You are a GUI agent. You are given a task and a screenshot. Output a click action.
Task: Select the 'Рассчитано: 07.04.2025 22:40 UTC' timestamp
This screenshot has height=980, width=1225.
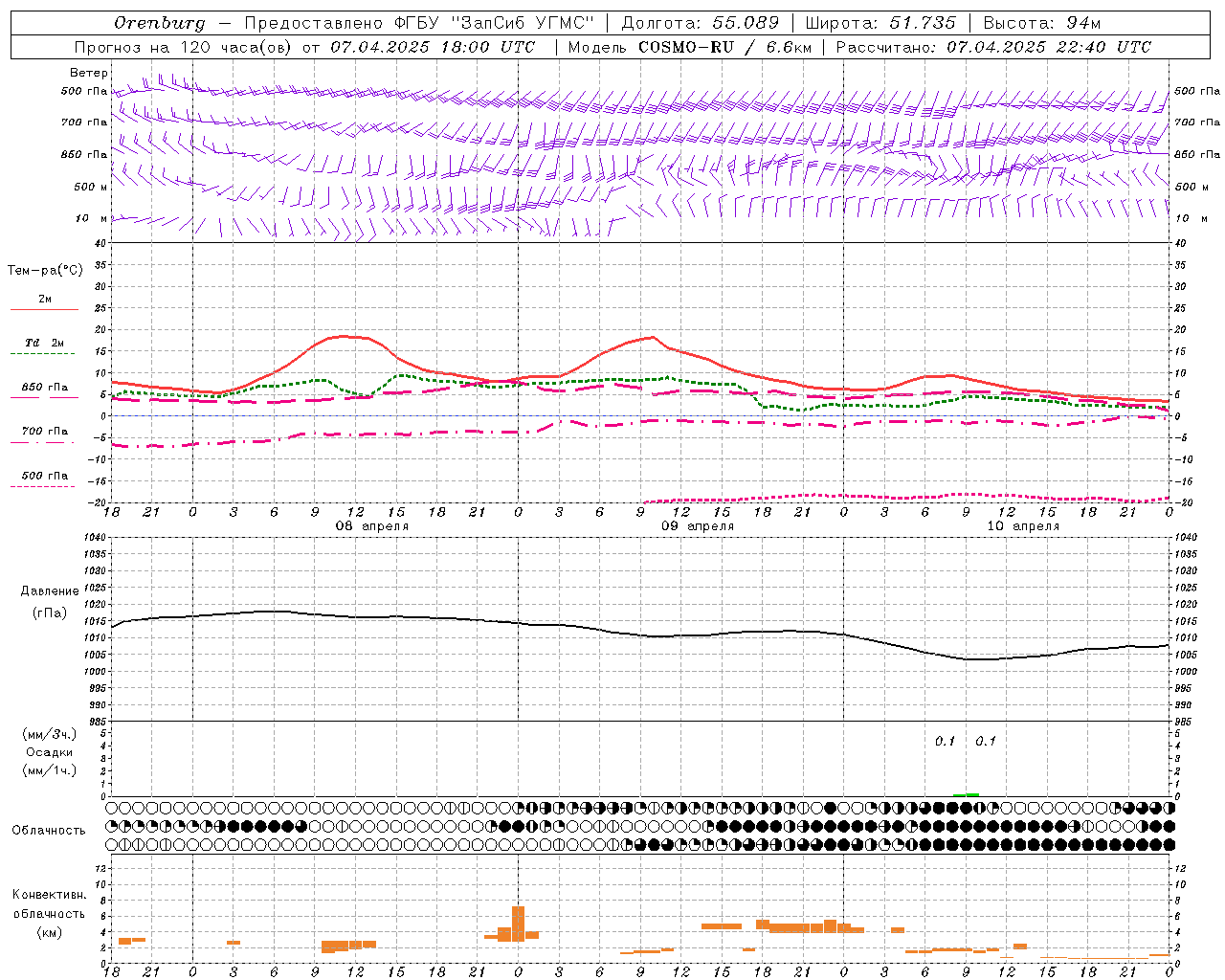tap(993, 47)
